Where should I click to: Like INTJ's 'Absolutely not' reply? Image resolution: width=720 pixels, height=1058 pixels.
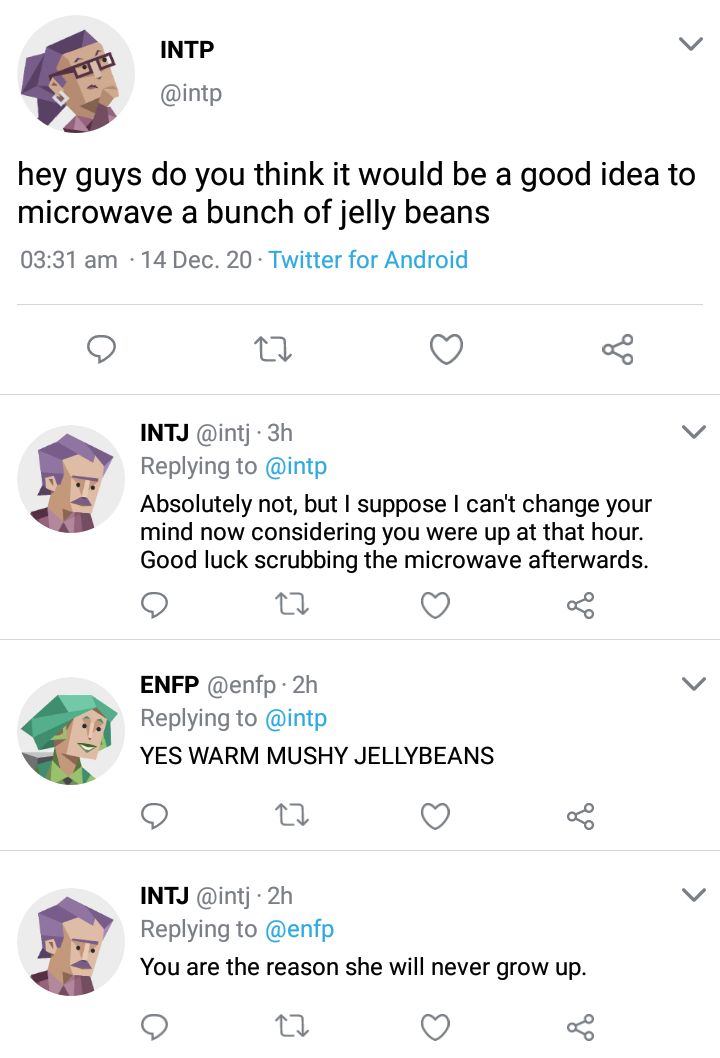(x=435, y=605)
